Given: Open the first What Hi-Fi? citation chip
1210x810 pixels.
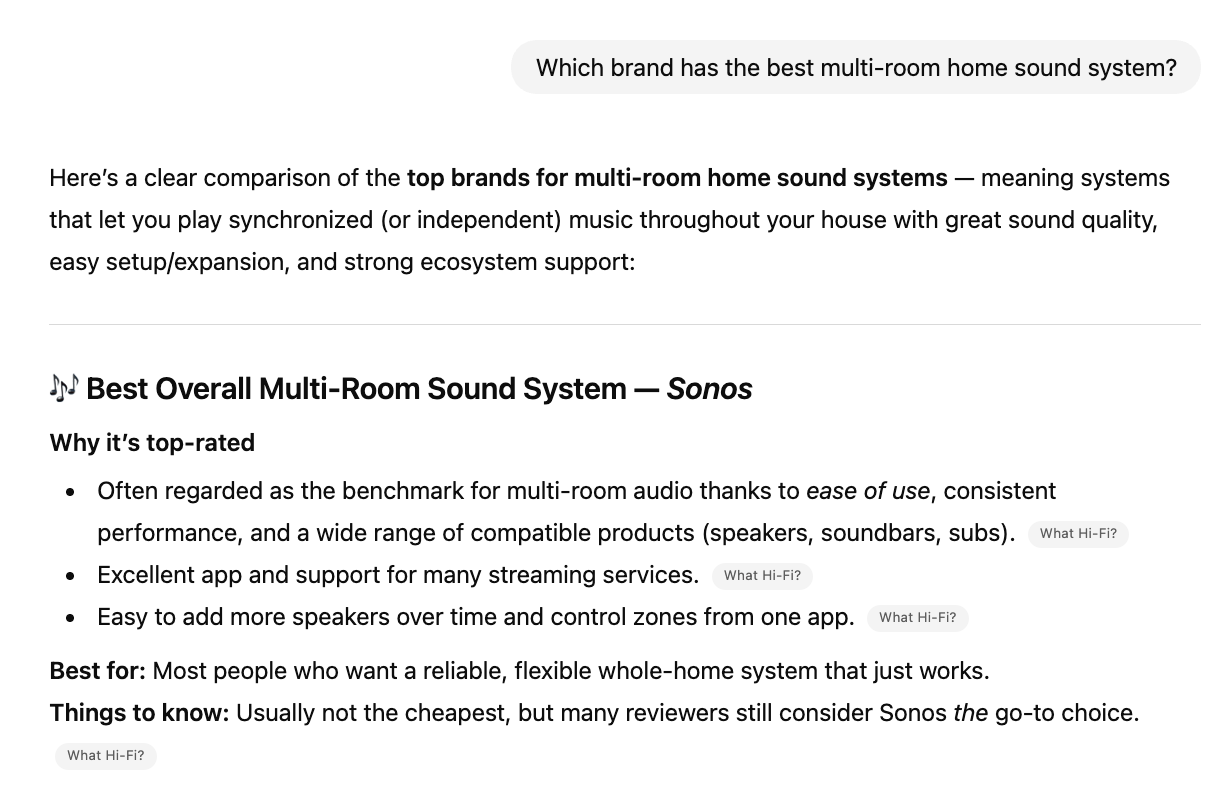Looking at the screenshot, I should click(1078, 534).
